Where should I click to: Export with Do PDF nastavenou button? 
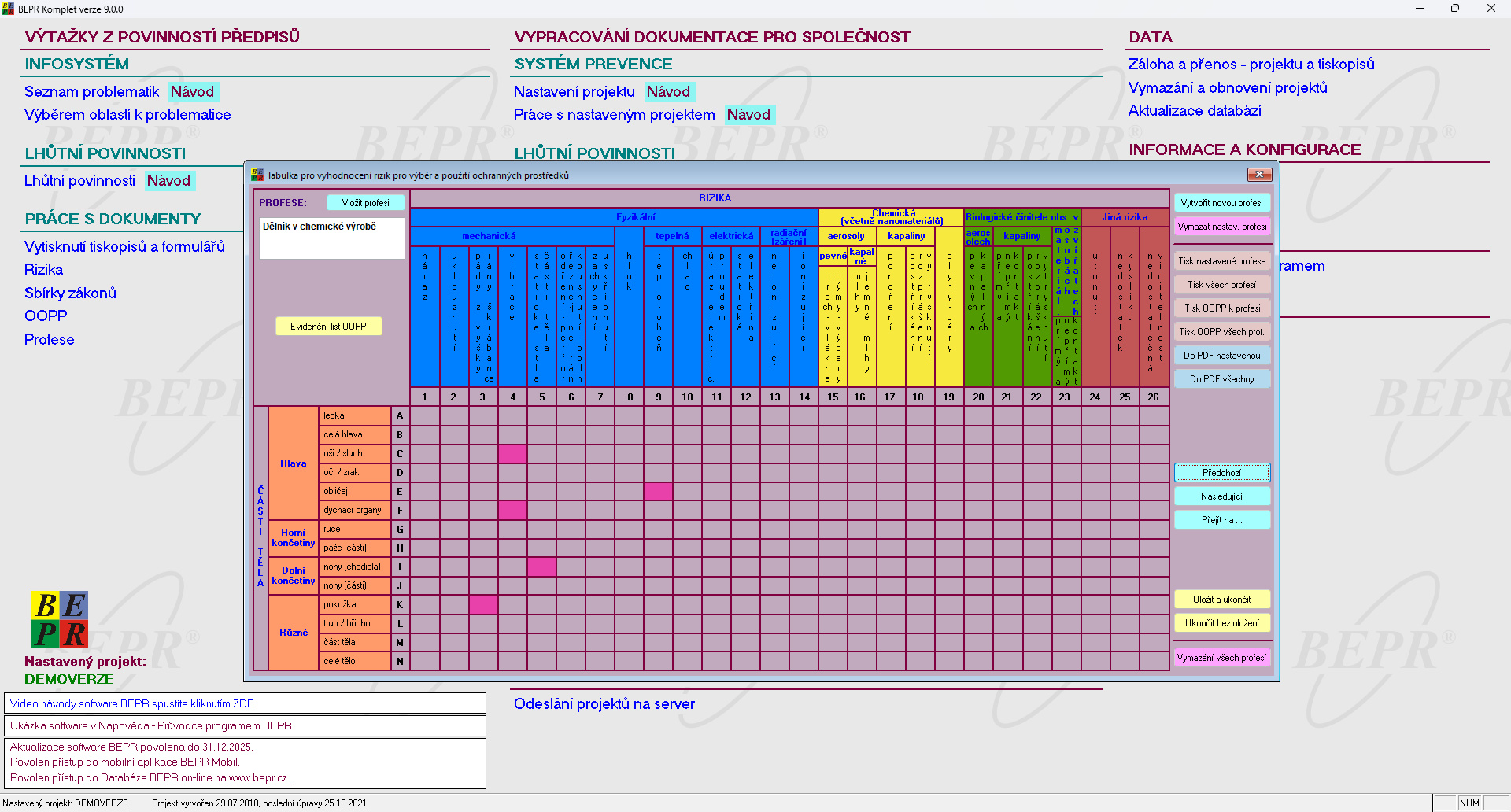tap(1222, 356)
